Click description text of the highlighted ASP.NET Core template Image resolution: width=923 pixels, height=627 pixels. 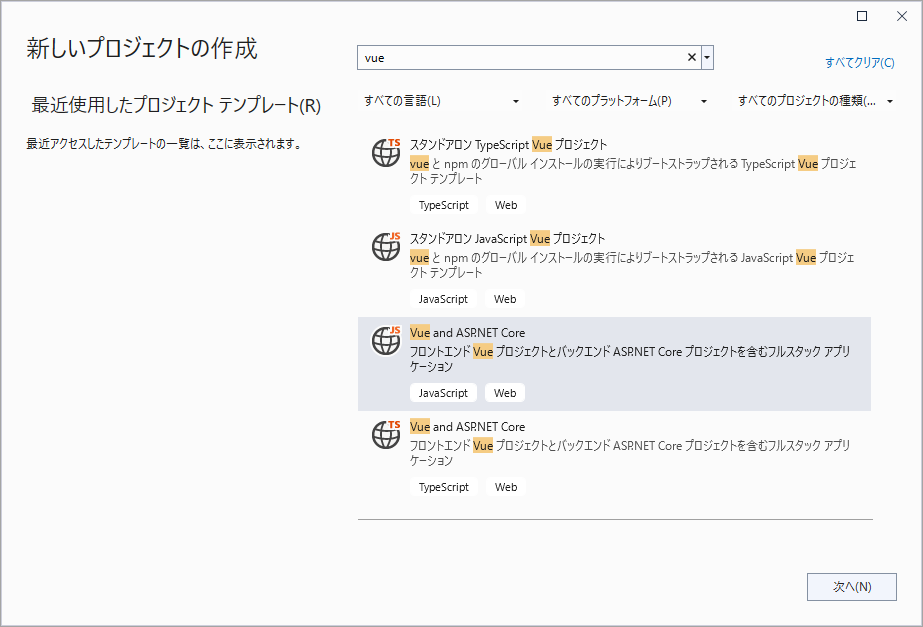[630, 359]
